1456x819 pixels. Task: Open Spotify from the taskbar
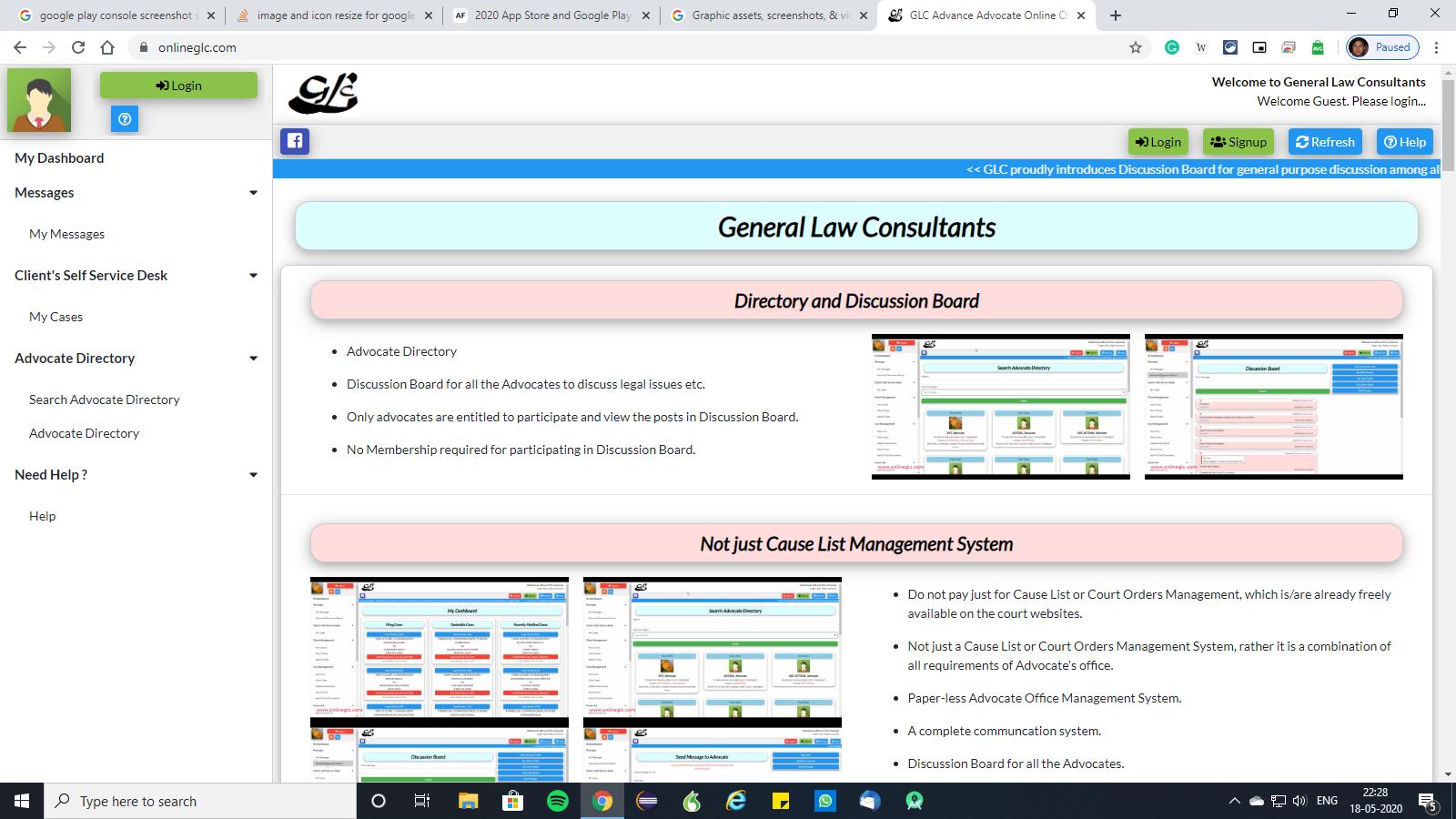point(558,801)
